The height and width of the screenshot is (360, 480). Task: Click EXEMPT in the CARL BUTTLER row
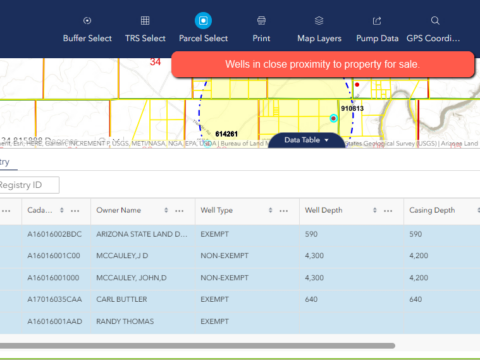click(x=215, y=299)
